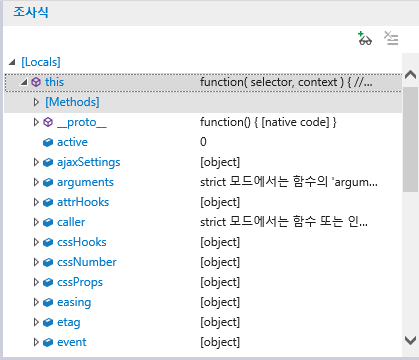Expand the ajaxSettings property

pyautogui.click(x=36, y=162)
